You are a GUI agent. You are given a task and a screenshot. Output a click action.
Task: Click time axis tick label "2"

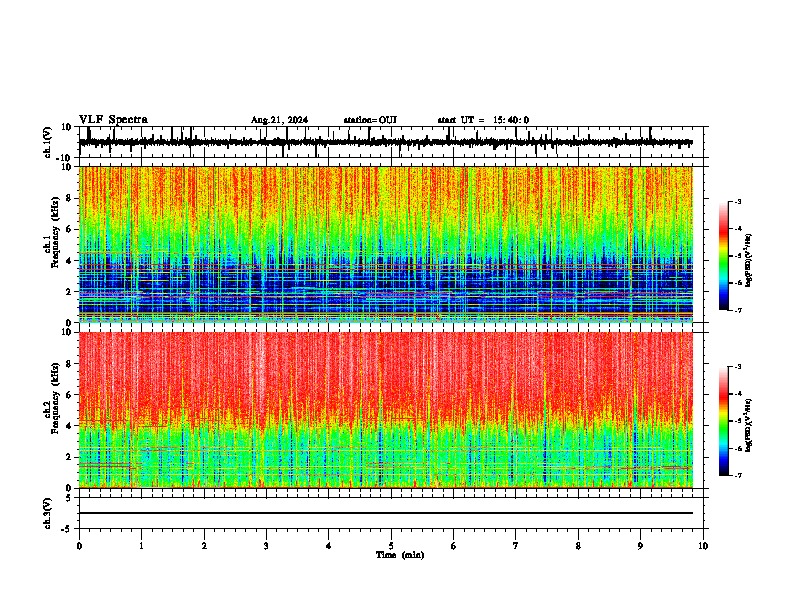click(204, 546)
